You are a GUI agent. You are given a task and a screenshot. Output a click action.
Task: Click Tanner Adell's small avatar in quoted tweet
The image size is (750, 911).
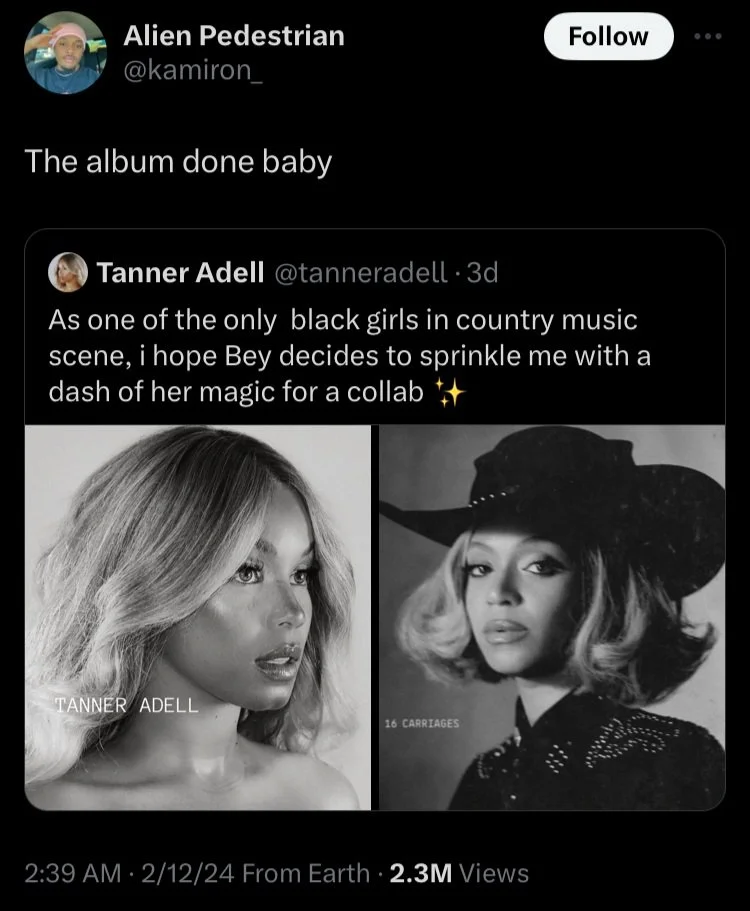tap(69, 272)
